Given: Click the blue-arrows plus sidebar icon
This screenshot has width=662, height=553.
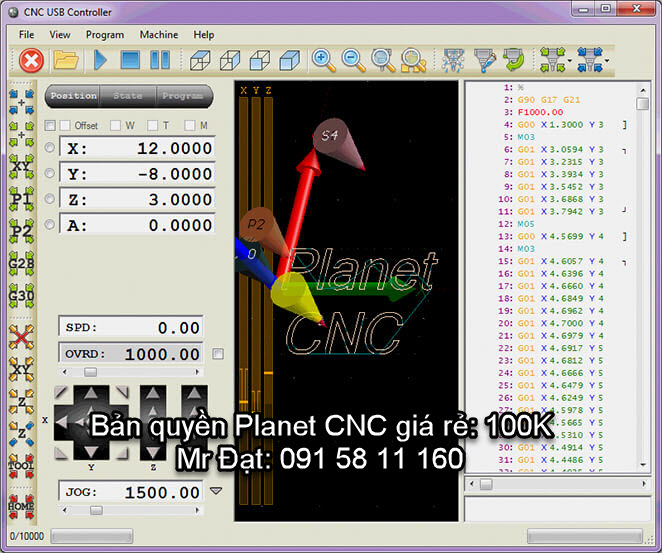Looking at the screenshot, I should tap(21, 102).
